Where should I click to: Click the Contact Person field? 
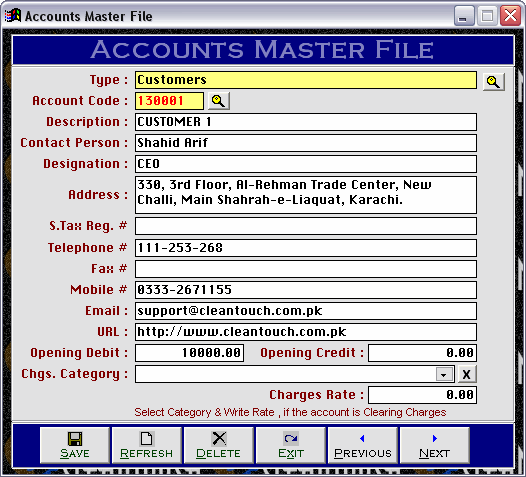(x=306, y=143)
